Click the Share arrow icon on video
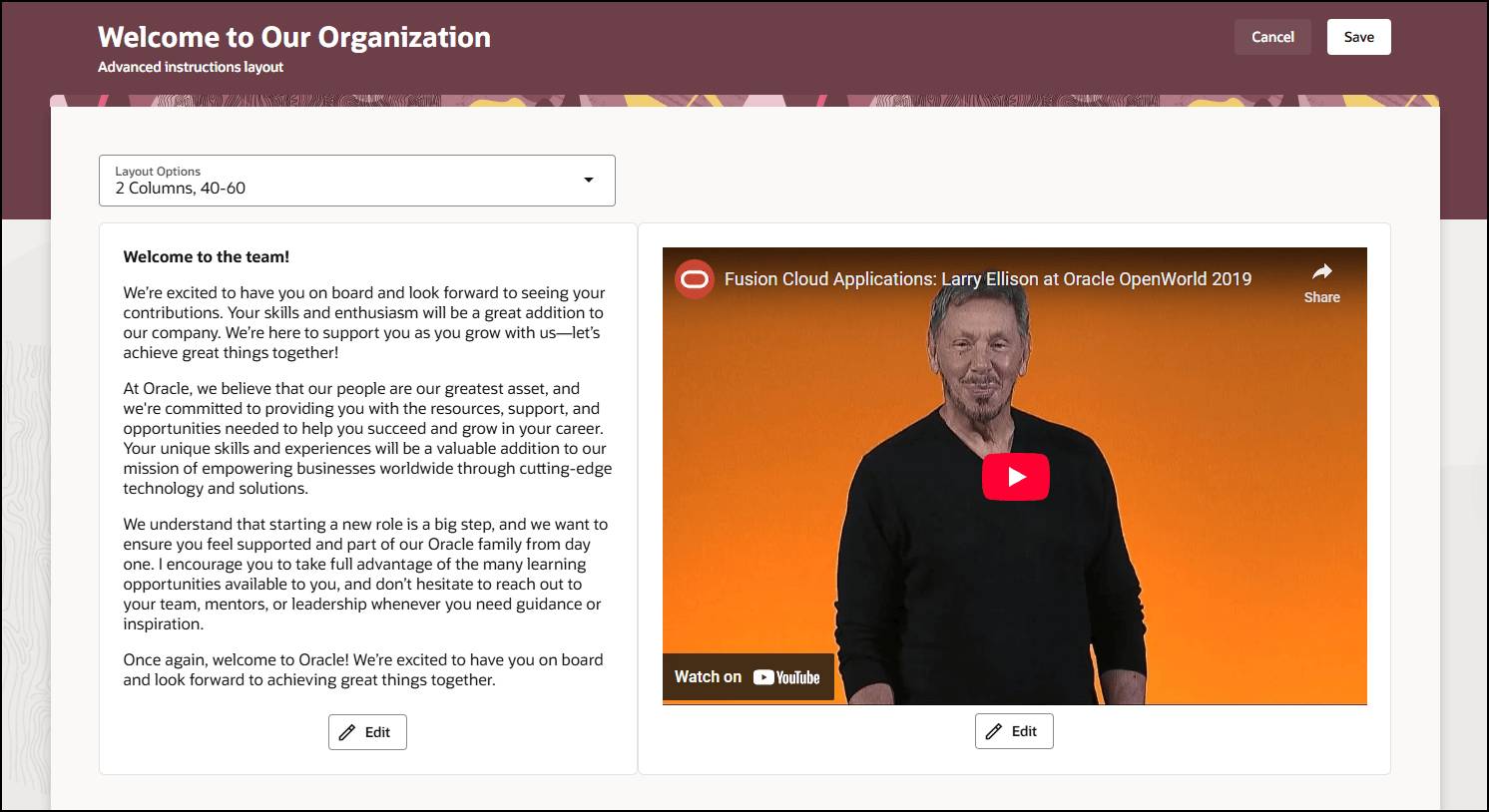1489x812 pixels. point(1322,272)
